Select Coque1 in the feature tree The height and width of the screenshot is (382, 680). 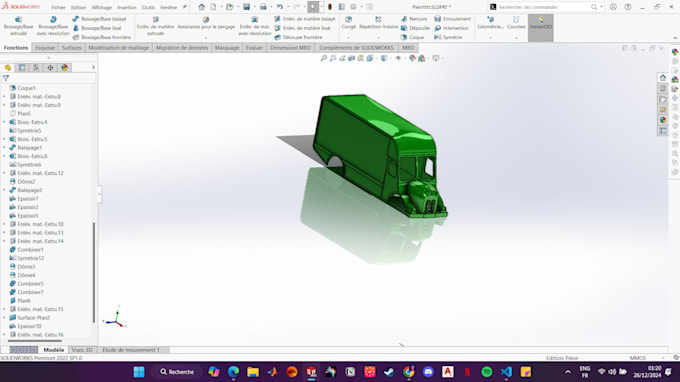click(x=26, y=88)
